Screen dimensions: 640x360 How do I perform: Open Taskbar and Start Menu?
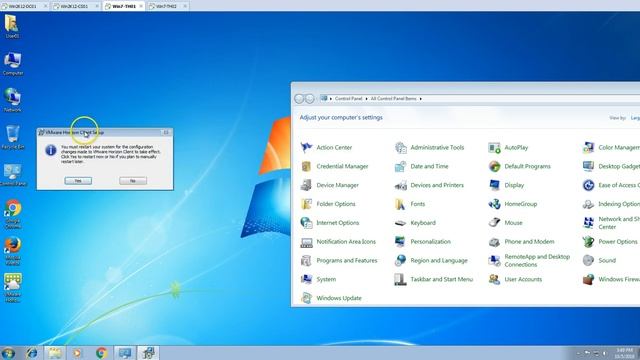click(x=433, y=279)
